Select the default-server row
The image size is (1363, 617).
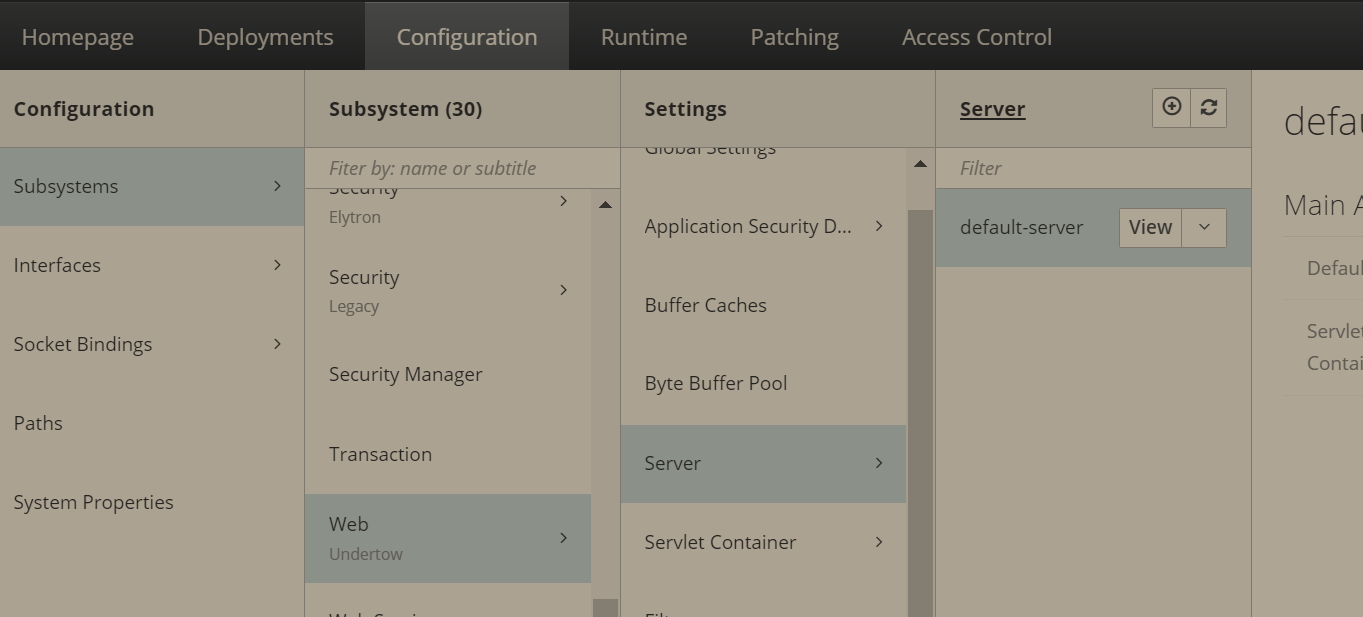[1093, 227]
